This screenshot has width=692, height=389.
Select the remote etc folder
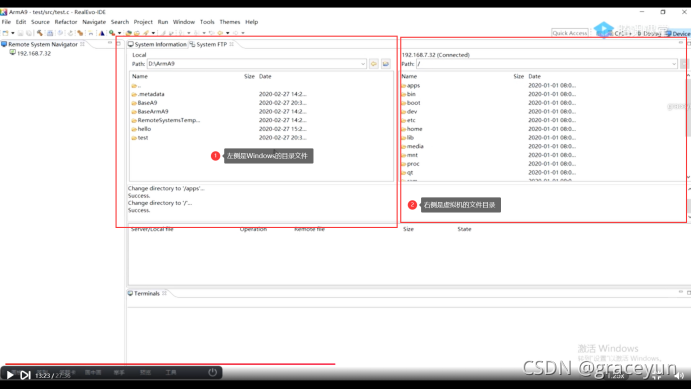(408, 120)
